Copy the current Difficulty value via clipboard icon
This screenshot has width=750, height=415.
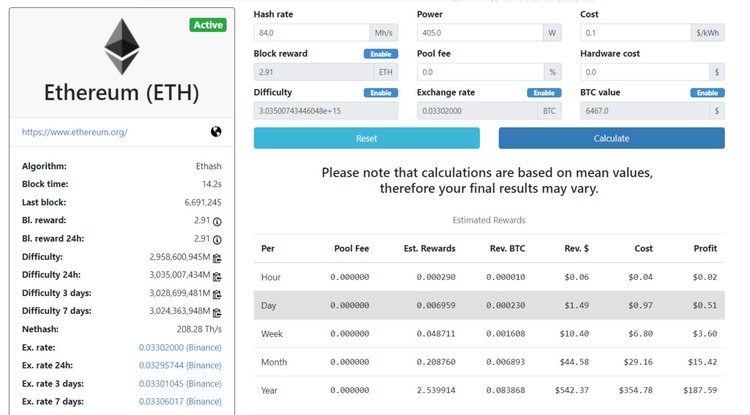(217, 257)
